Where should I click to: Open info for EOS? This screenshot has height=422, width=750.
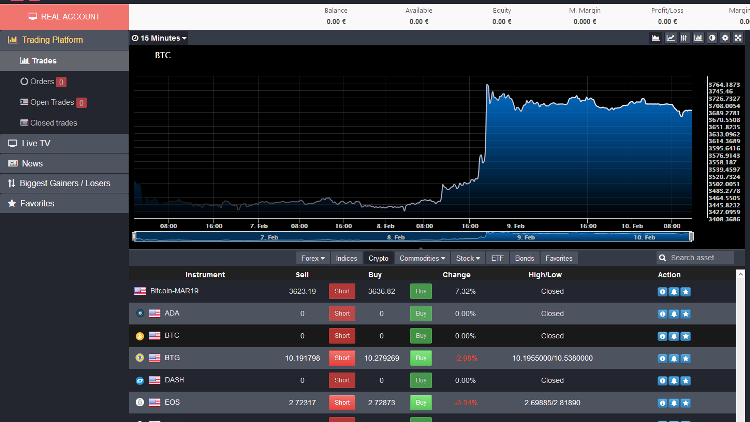tap(662, 403)
